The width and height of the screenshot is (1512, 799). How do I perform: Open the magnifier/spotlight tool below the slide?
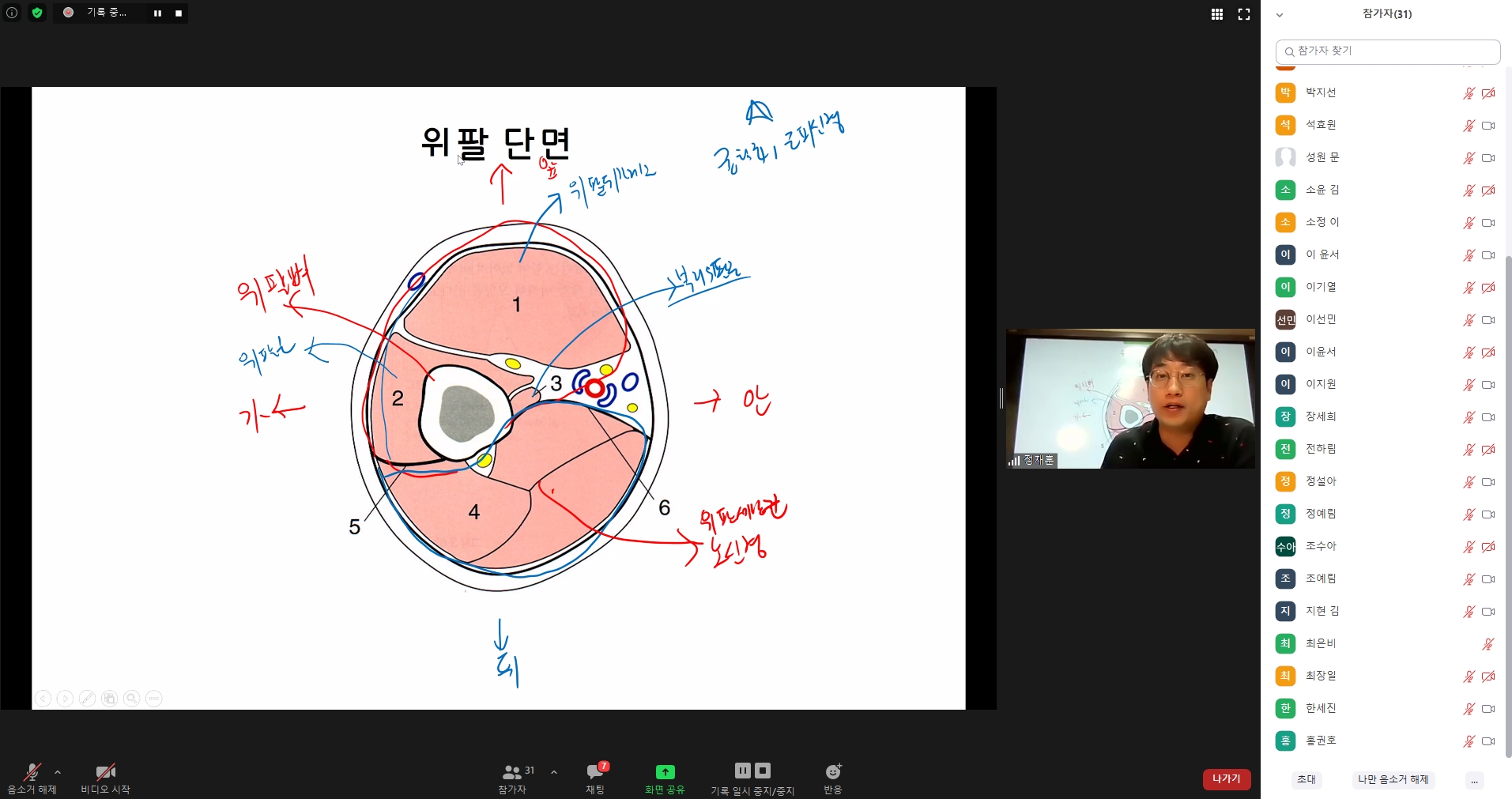click(132, 699)
